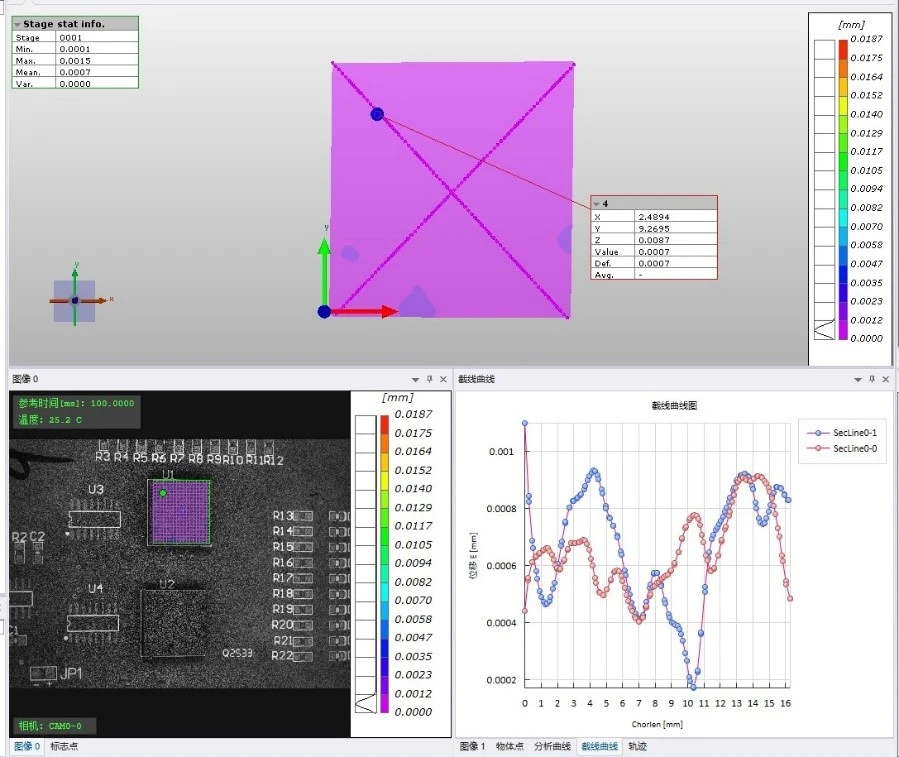Screen dimensions: 899x757
Task: Switch to the 图像 0 tab
Action: [26, 746]
